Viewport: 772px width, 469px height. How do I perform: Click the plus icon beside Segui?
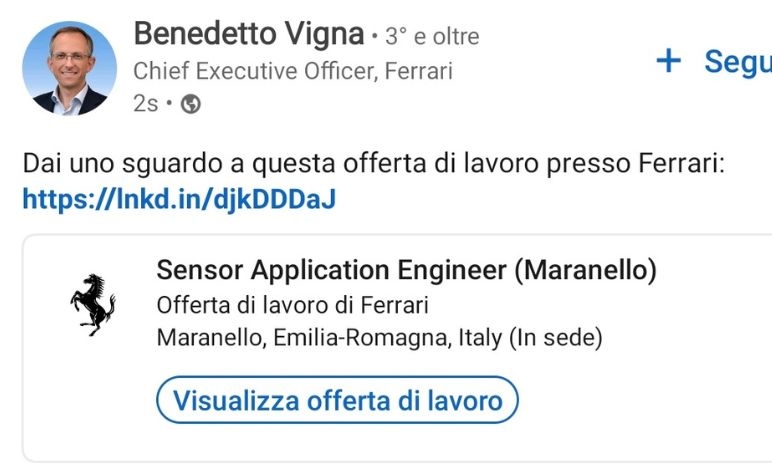pos(669,62)
